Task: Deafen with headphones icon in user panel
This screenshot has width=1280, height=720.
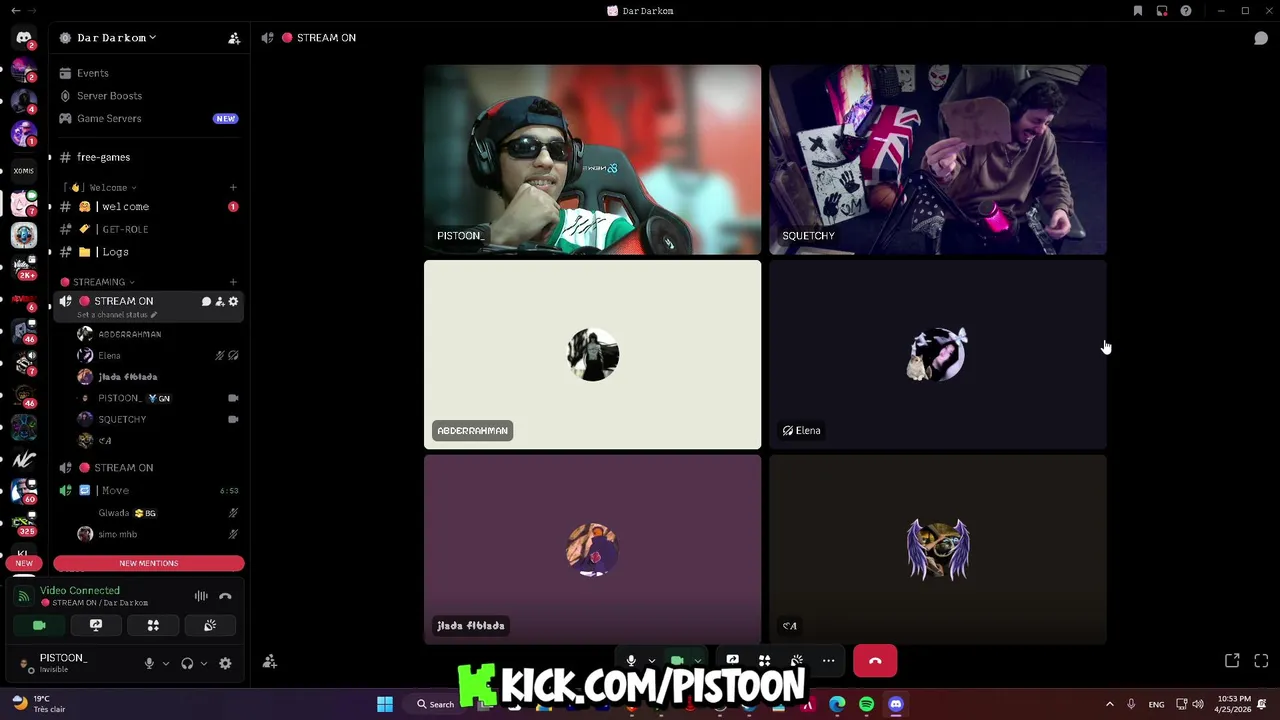Action: pos(187,663)
